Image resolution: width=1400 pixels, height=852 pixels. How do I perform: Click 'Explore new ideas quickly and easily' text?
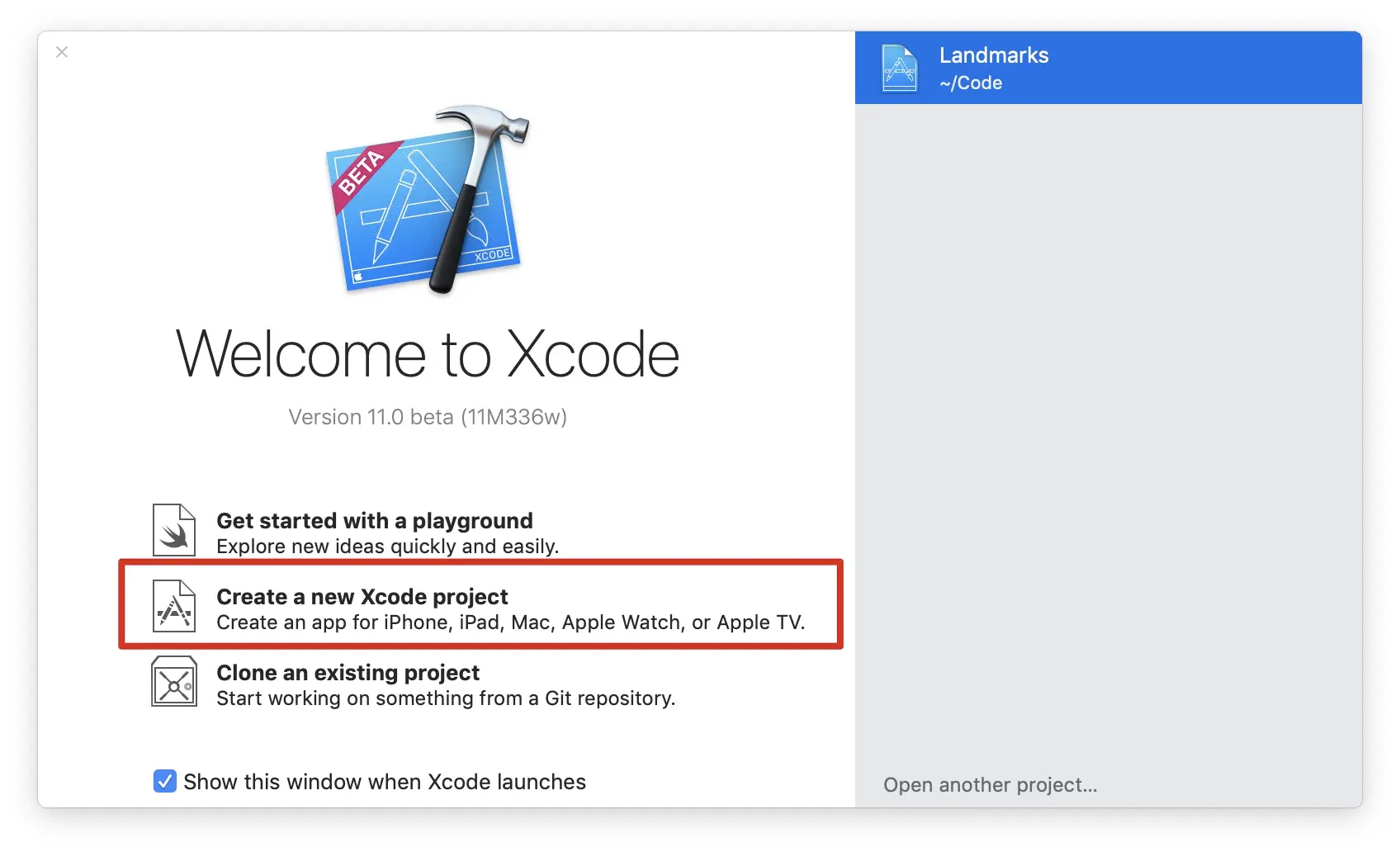(388, 547)
